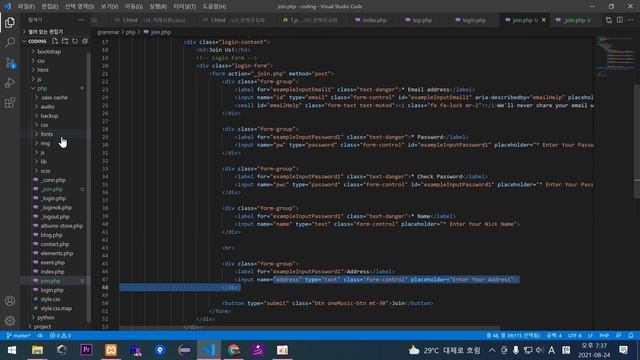Viewport: 640px width, 360px height.
Task: Open style.css.map in the explorer
Action: [56, 308]
